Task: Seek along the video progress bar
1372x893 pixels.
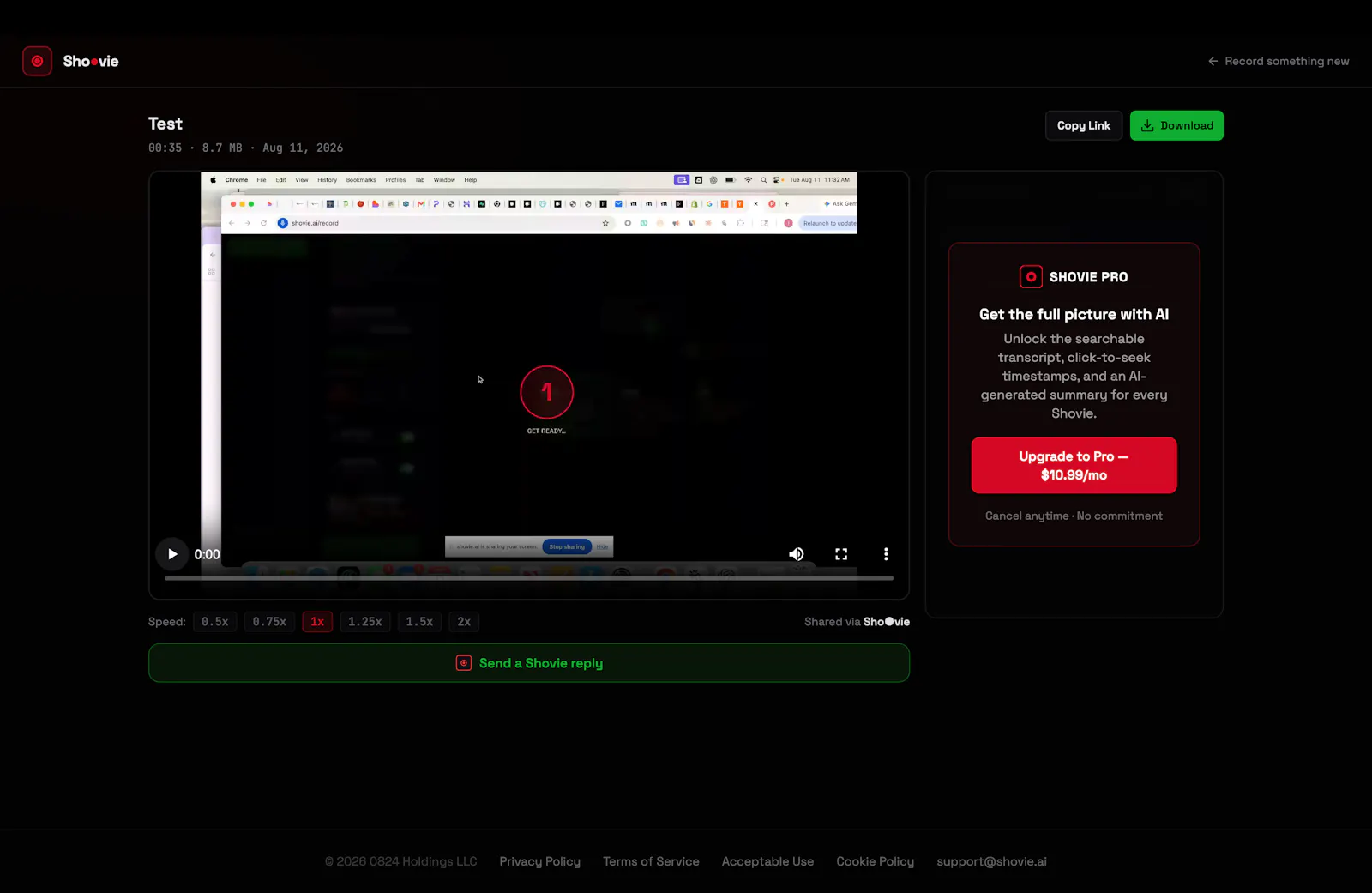Action: 529,578
